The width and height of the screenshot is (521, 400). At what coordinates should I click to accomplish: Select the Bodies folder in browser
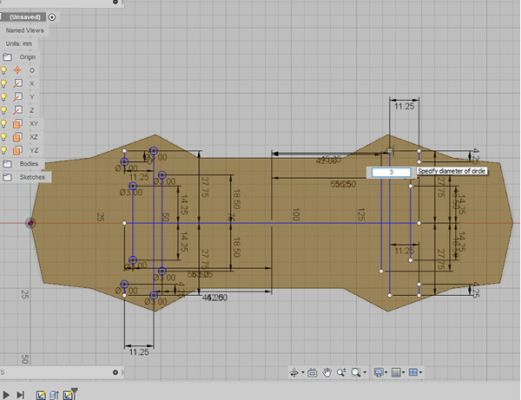tap(29, 164)
